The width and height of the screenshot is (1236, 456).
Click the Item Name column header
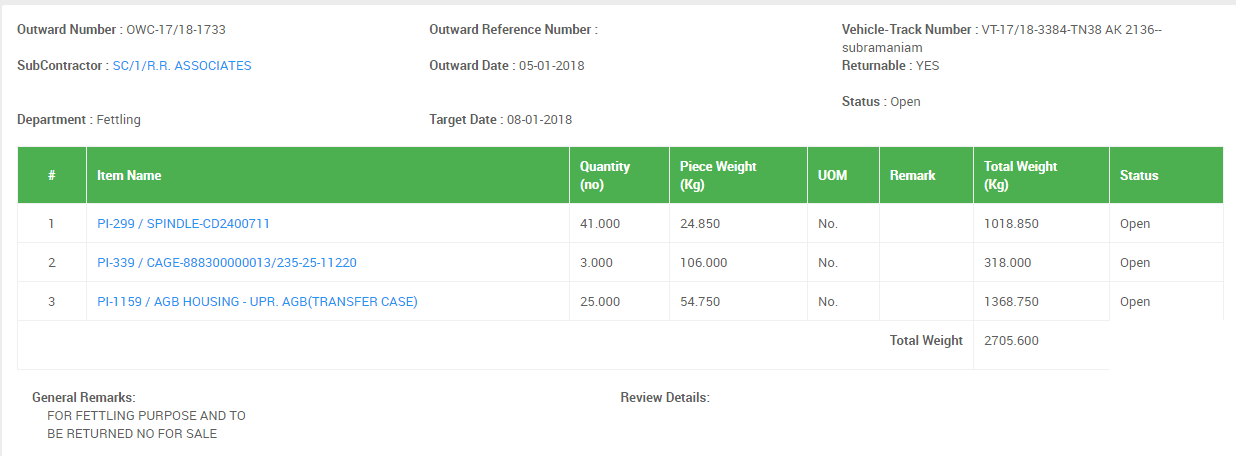coord(328,175)
